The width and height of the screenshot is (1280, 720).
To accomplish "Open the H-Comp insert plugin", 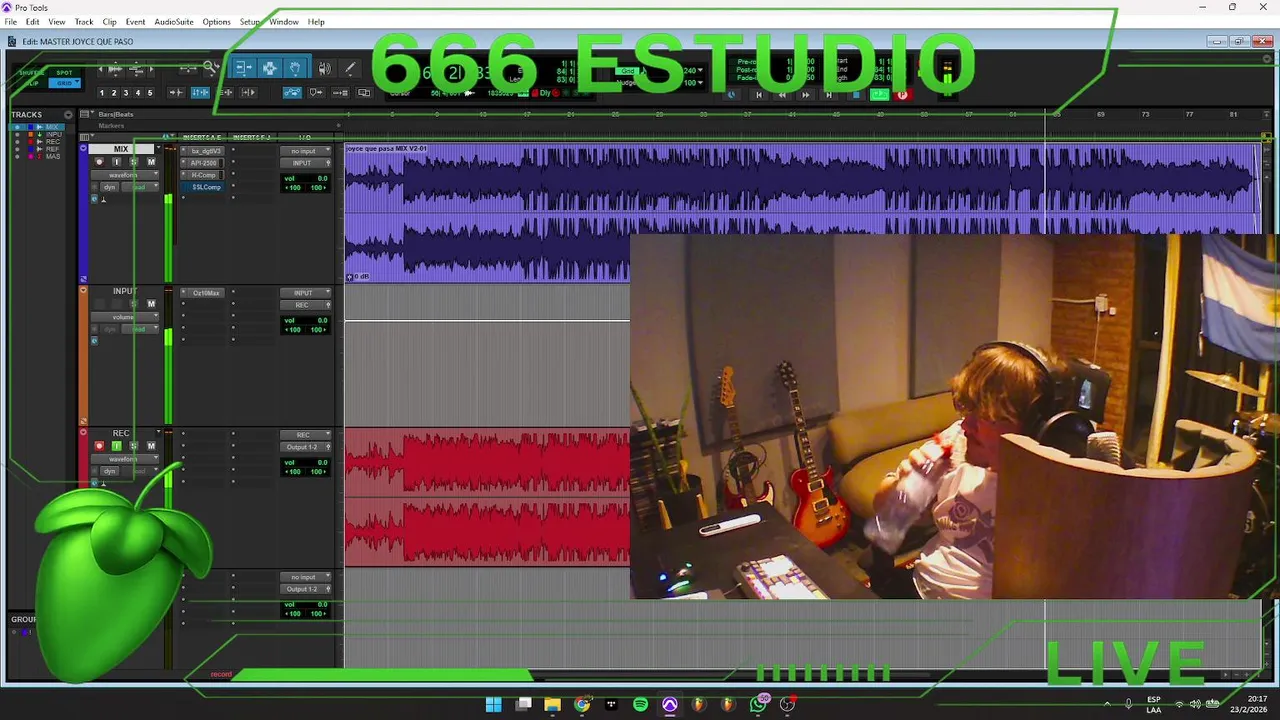I will coord(203,175).
